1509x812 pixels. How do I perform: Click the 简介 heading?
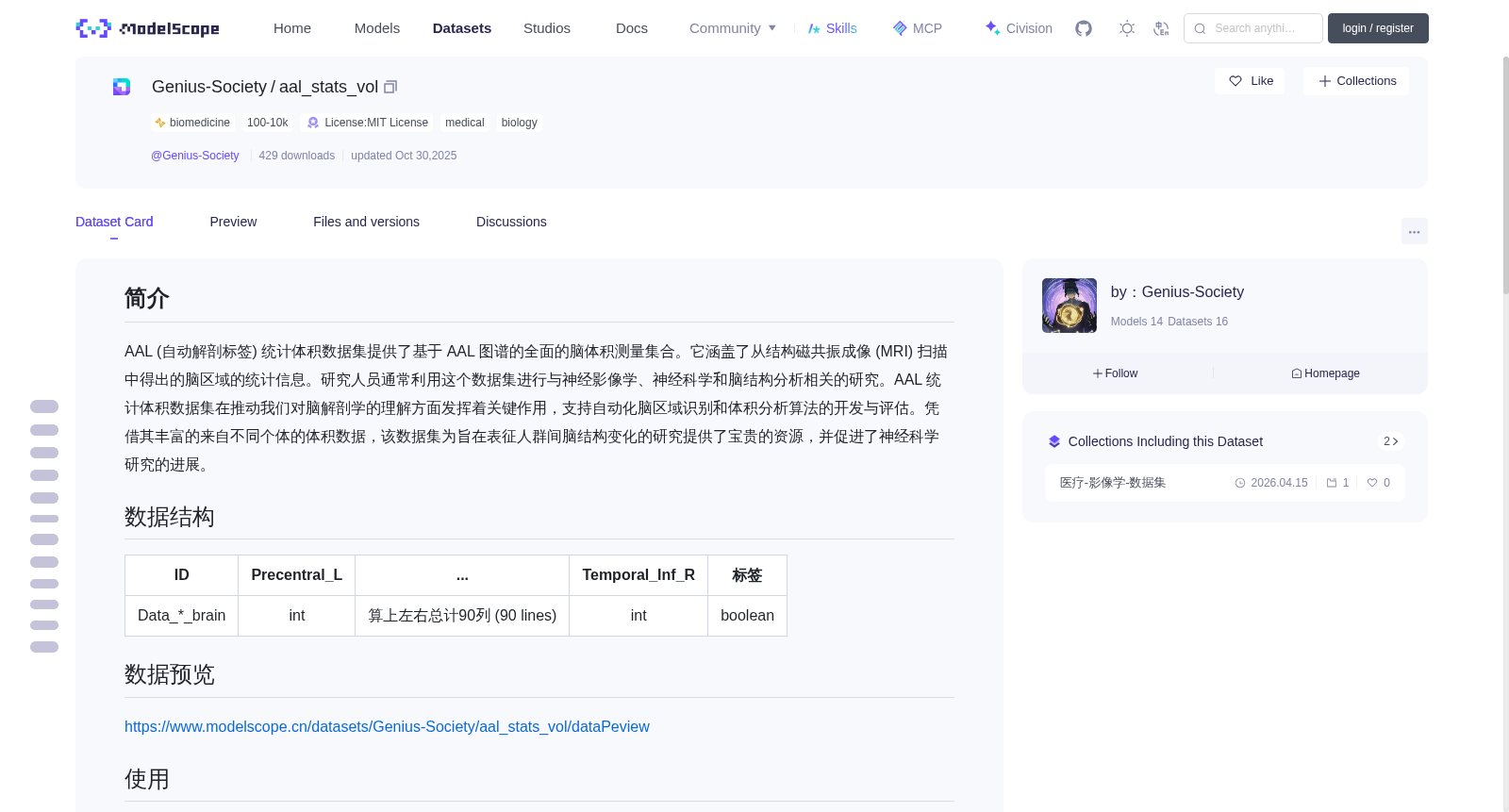tap(147, 299)
